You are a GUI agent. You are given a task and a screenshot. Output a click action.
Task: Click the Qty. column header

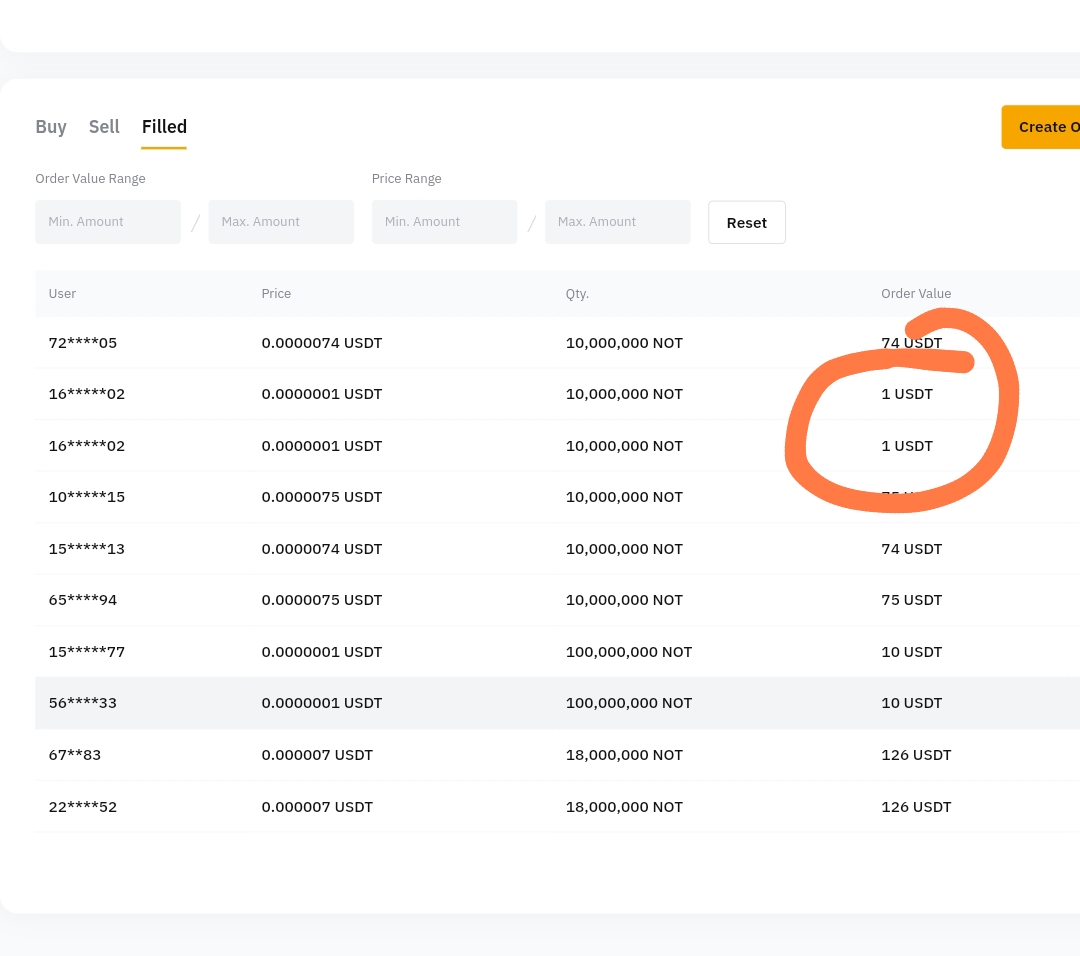[x=577, y=293]
